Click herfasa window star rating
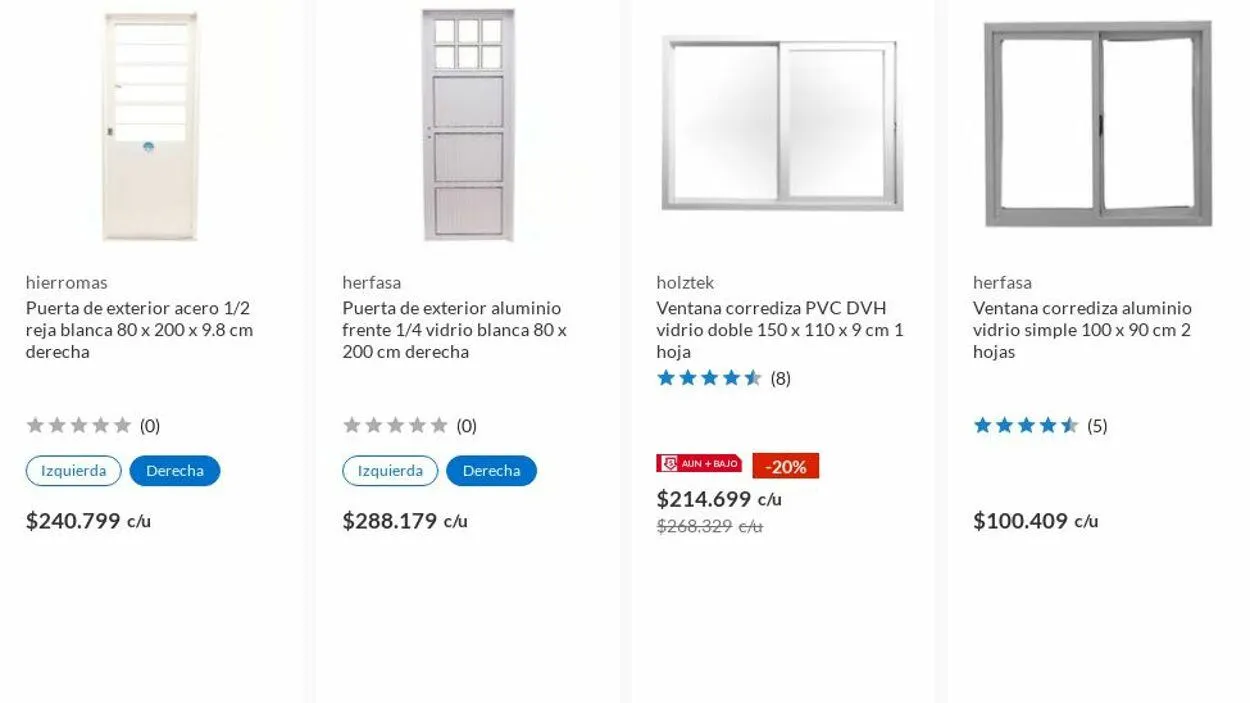 (1025, 426)
